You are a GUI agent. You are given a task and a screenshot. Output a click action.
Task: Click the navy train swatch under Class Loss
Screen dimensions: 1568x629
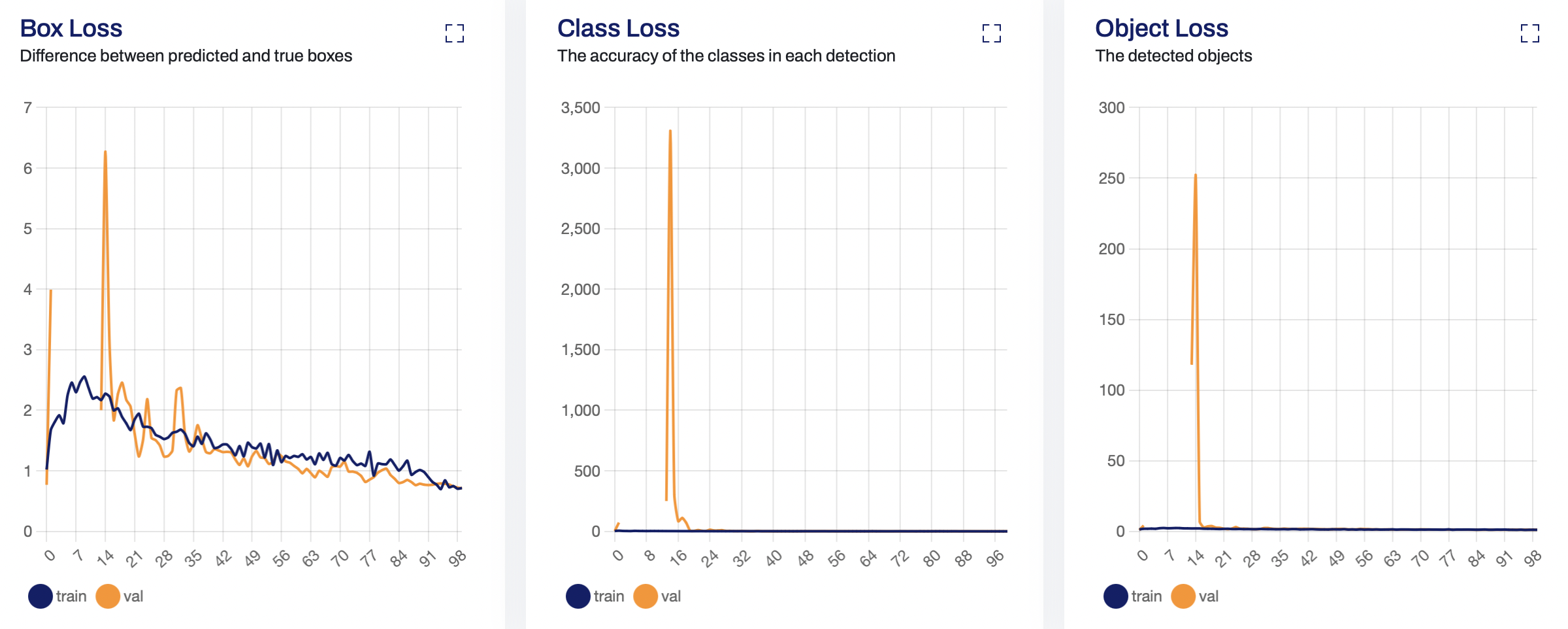click(x=578, y=596)
